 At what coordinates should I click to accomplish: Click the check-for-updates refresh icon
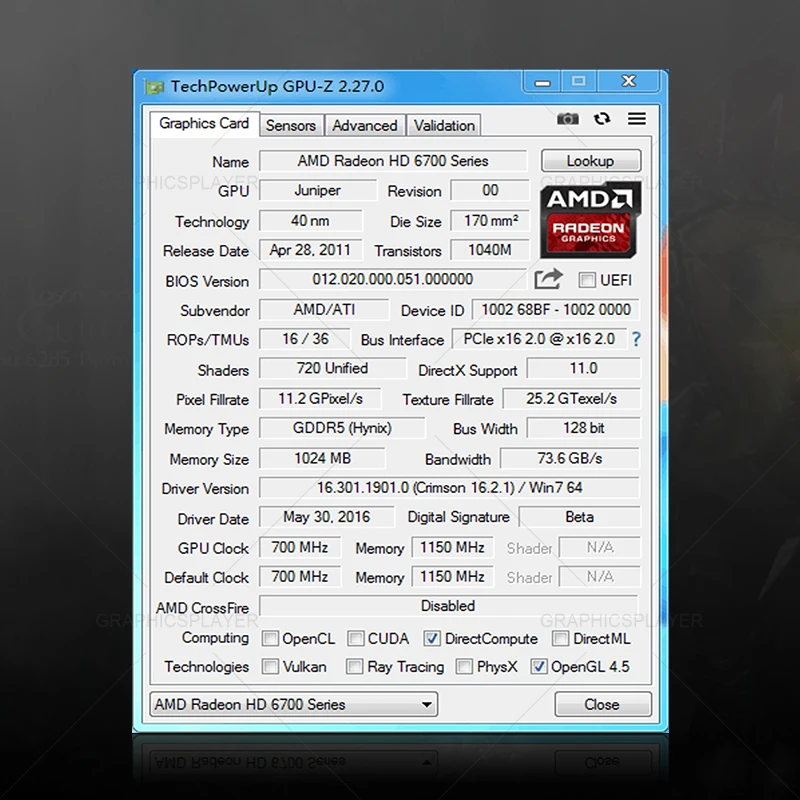coord(601,118)
